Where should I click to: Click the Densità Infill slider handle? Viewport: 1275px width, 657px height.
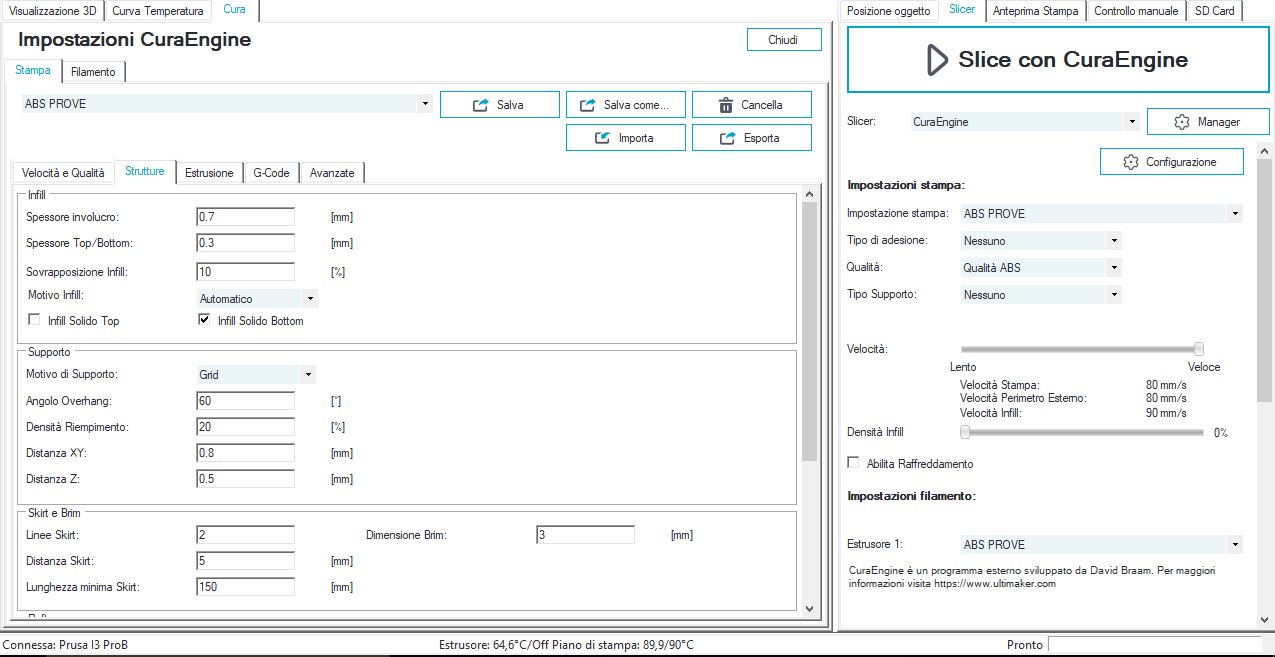click(x=965, y=433)
